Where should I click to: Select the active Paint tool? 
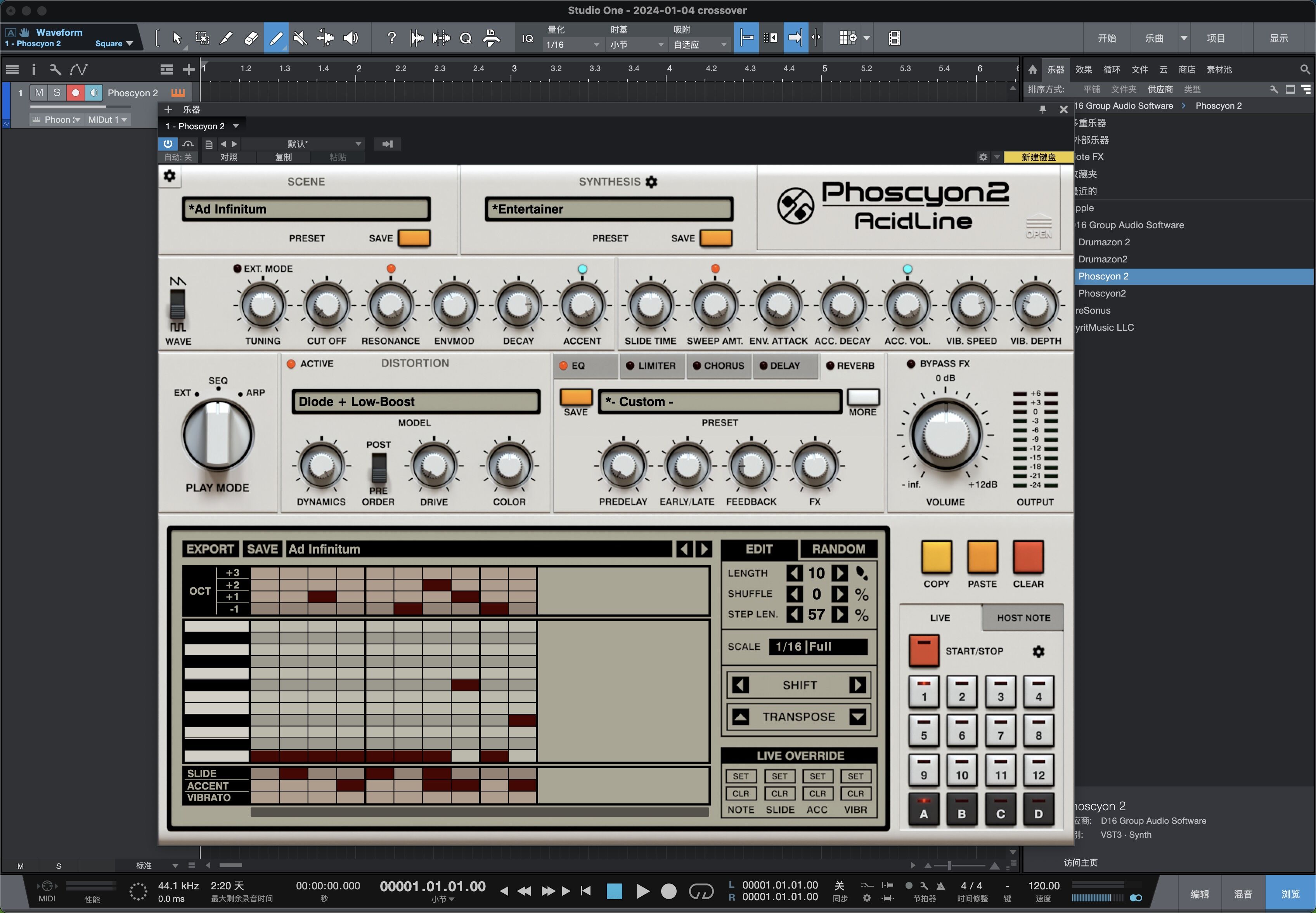point(275,38)
